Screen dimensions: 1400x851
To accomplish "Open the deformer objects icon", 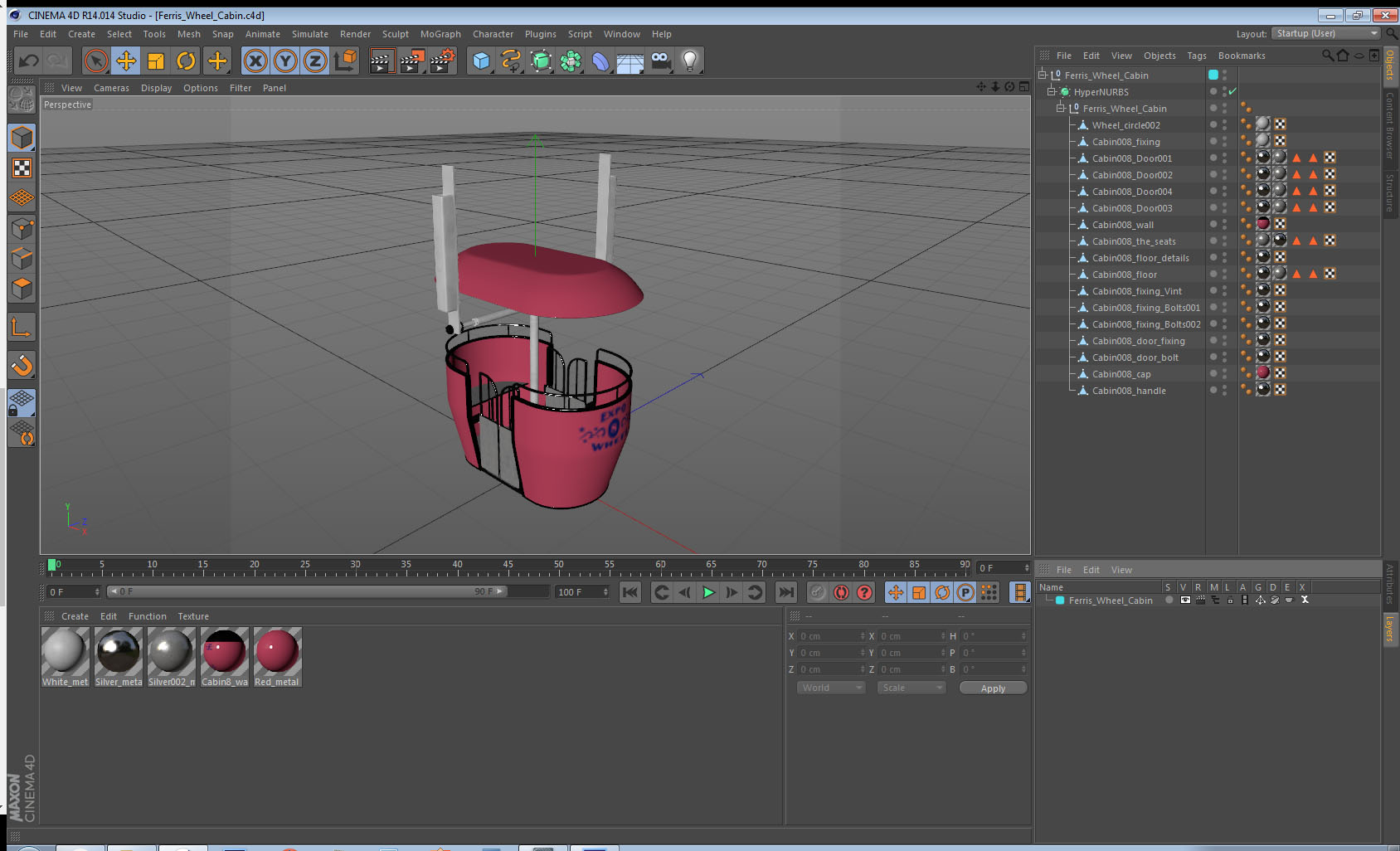I will click(600, 61).
